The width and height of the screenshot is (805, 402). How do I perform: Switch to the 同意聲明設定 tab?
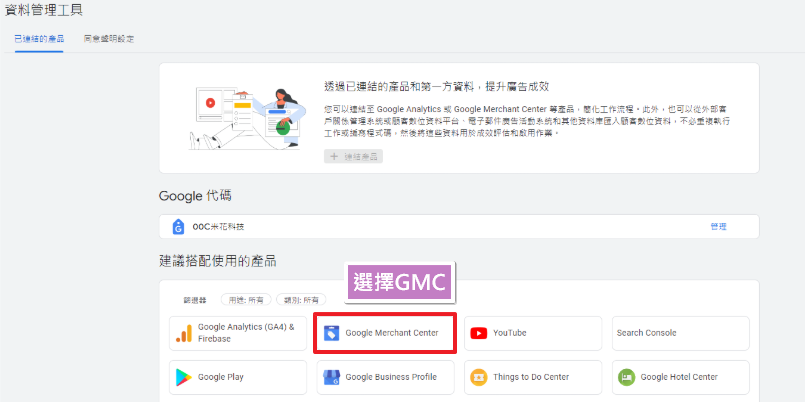coord(109,38)
